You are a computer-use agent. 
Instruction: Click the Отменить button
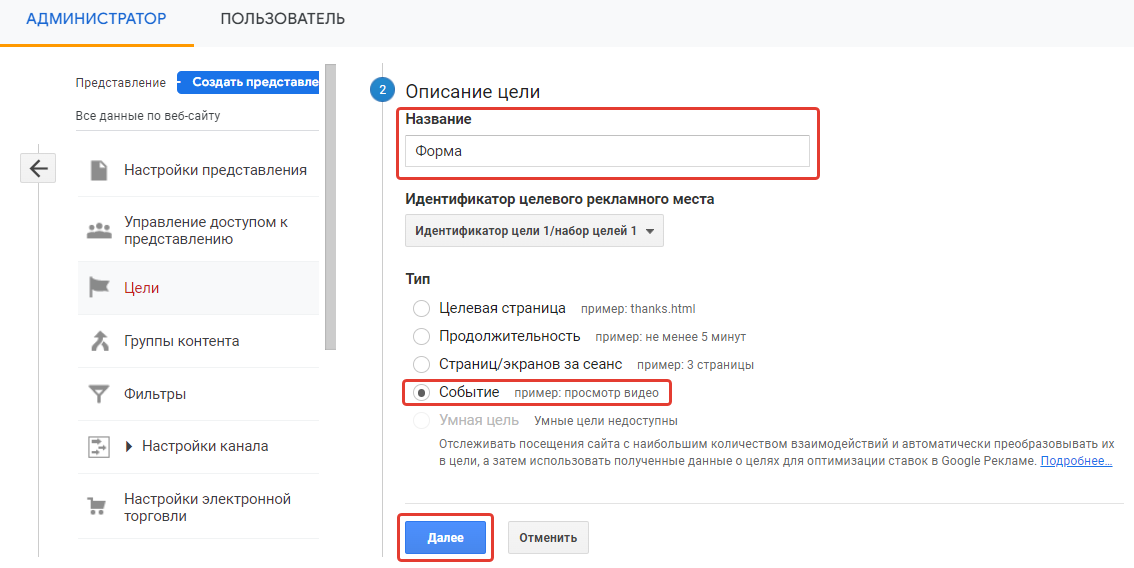pos(548,538)
